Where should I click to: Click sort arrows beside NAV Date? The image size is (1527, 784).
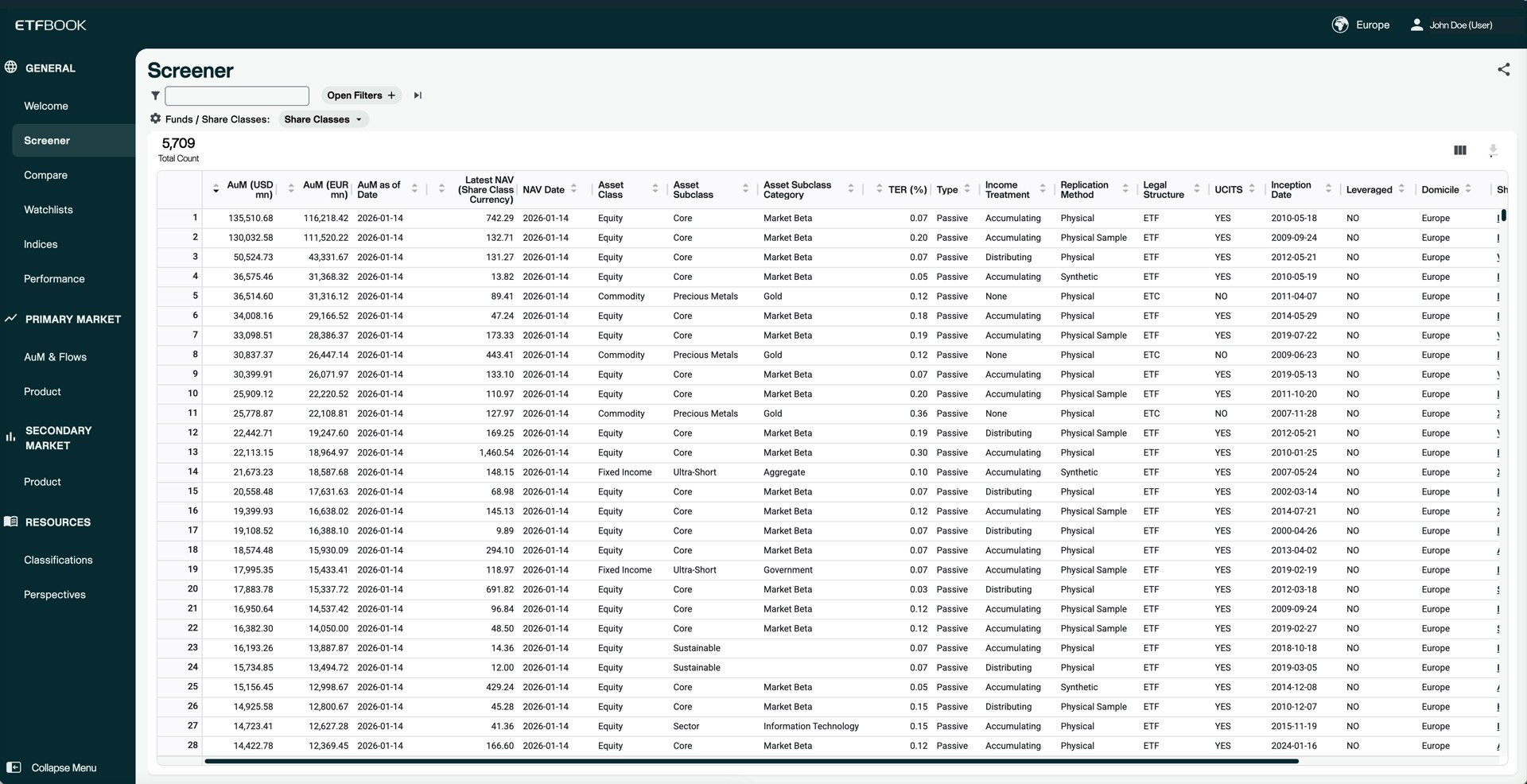coord(573,189)
